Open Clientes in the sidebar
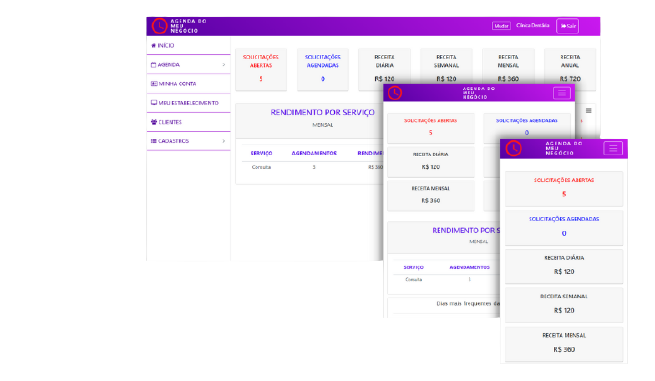This screenshot has height=381, width=655. coord(188,122)
